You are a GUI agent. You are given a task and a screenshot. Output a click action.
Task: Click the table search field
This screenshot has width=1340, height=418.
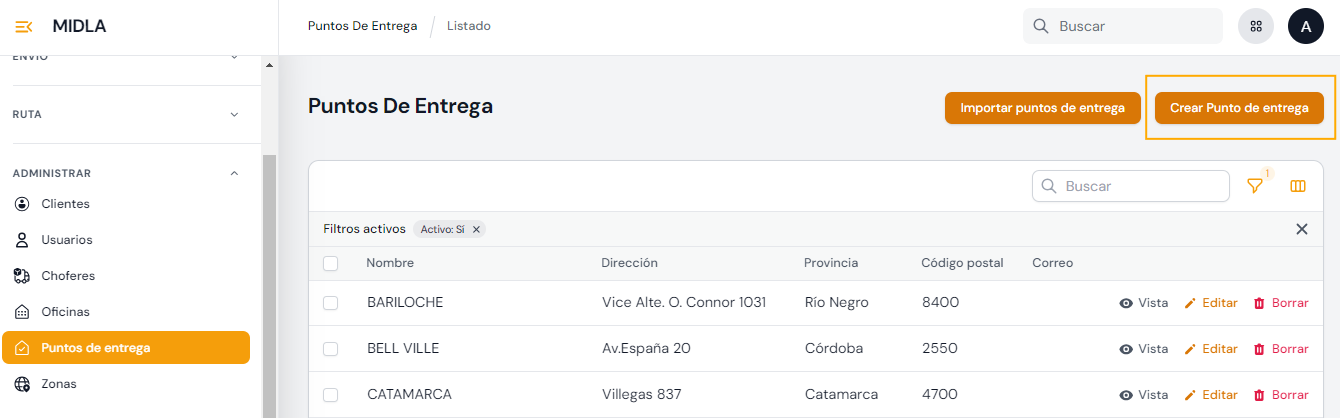[x=1140, y=186]
